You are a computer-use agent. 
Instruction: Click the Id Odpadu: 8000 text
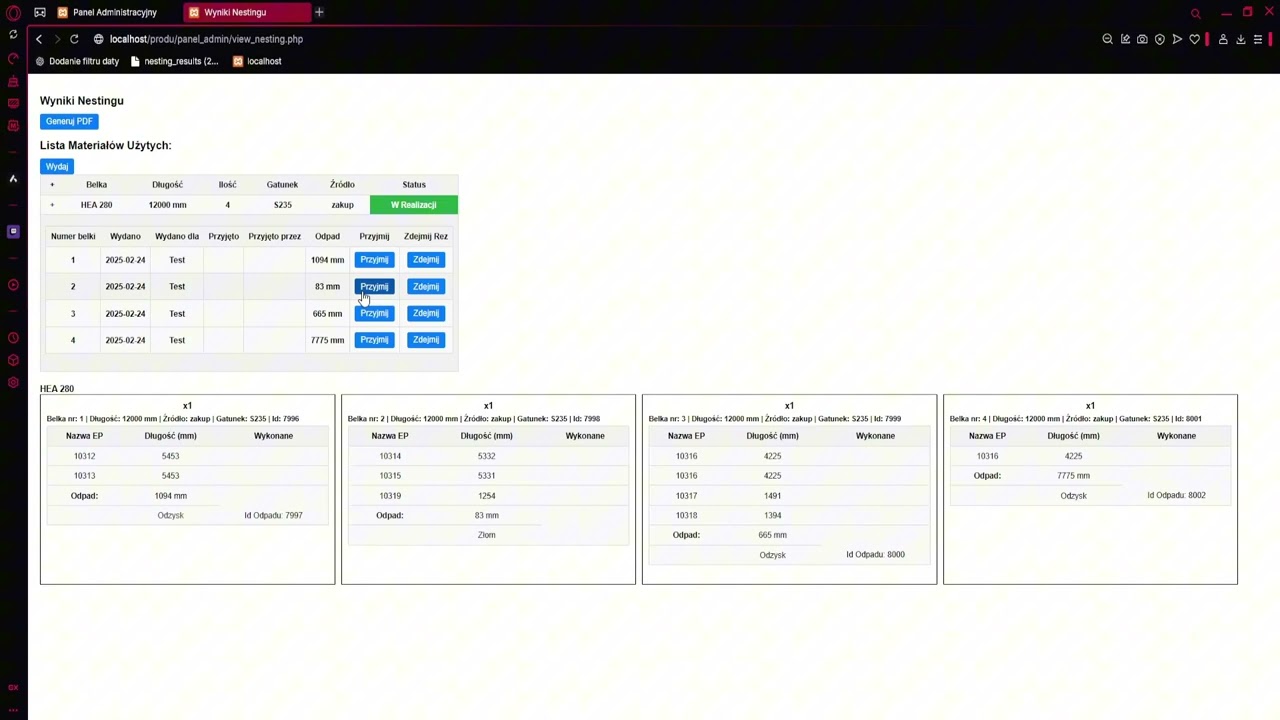click(875, 554)
